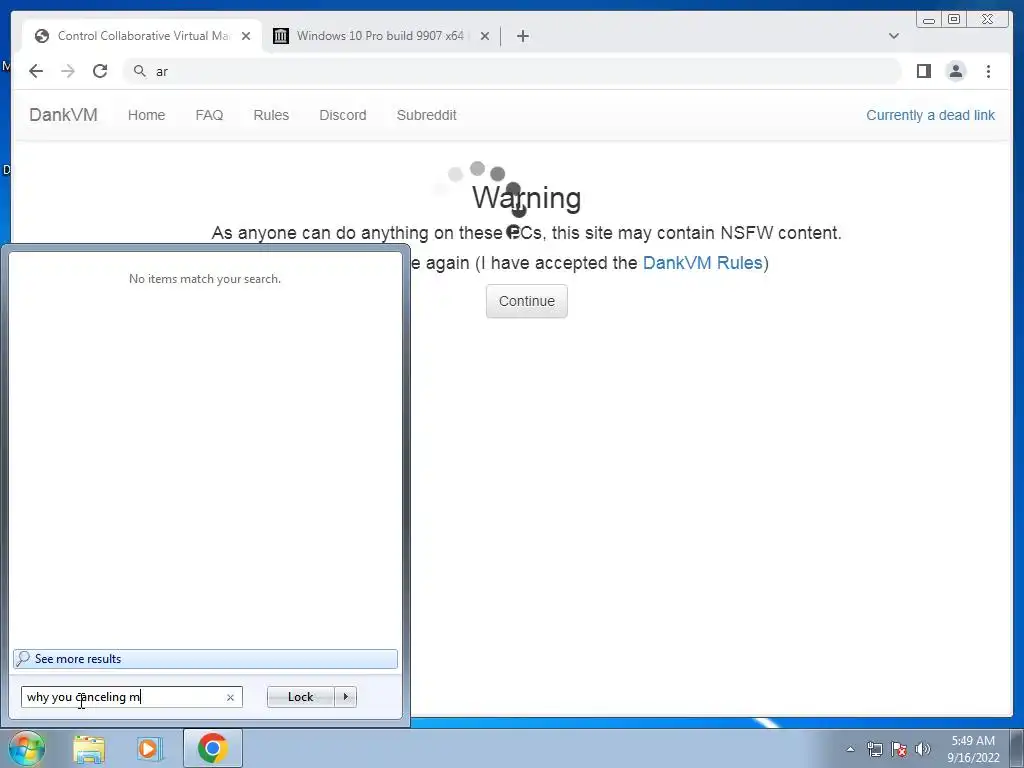Click the Lock button in Start menu
Image resolution: width=1024 pixels, height=768 pixels.
[300, 697]
